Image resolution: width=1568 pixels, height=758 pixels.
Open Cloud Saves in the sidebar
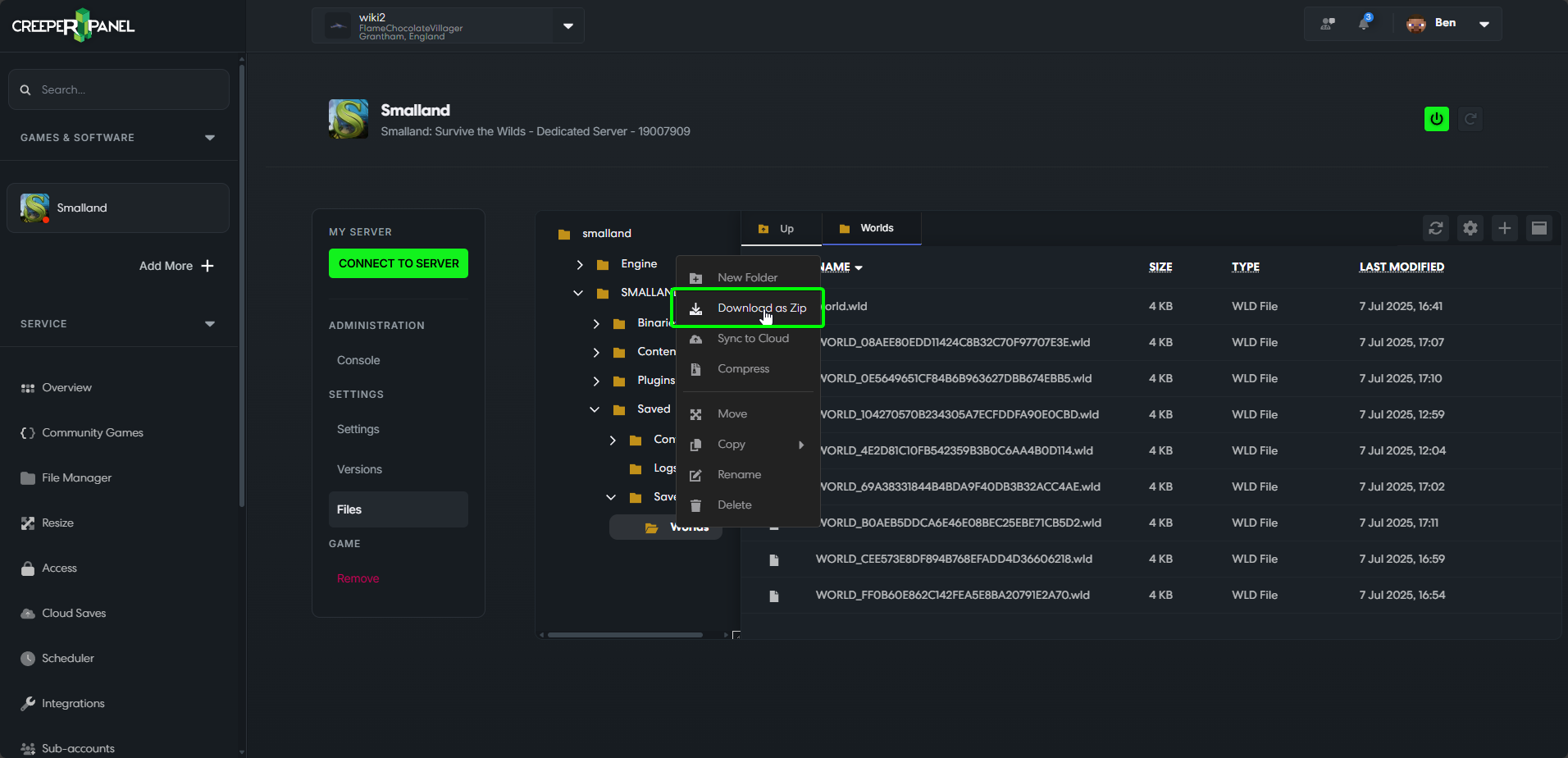coord(63,614)
